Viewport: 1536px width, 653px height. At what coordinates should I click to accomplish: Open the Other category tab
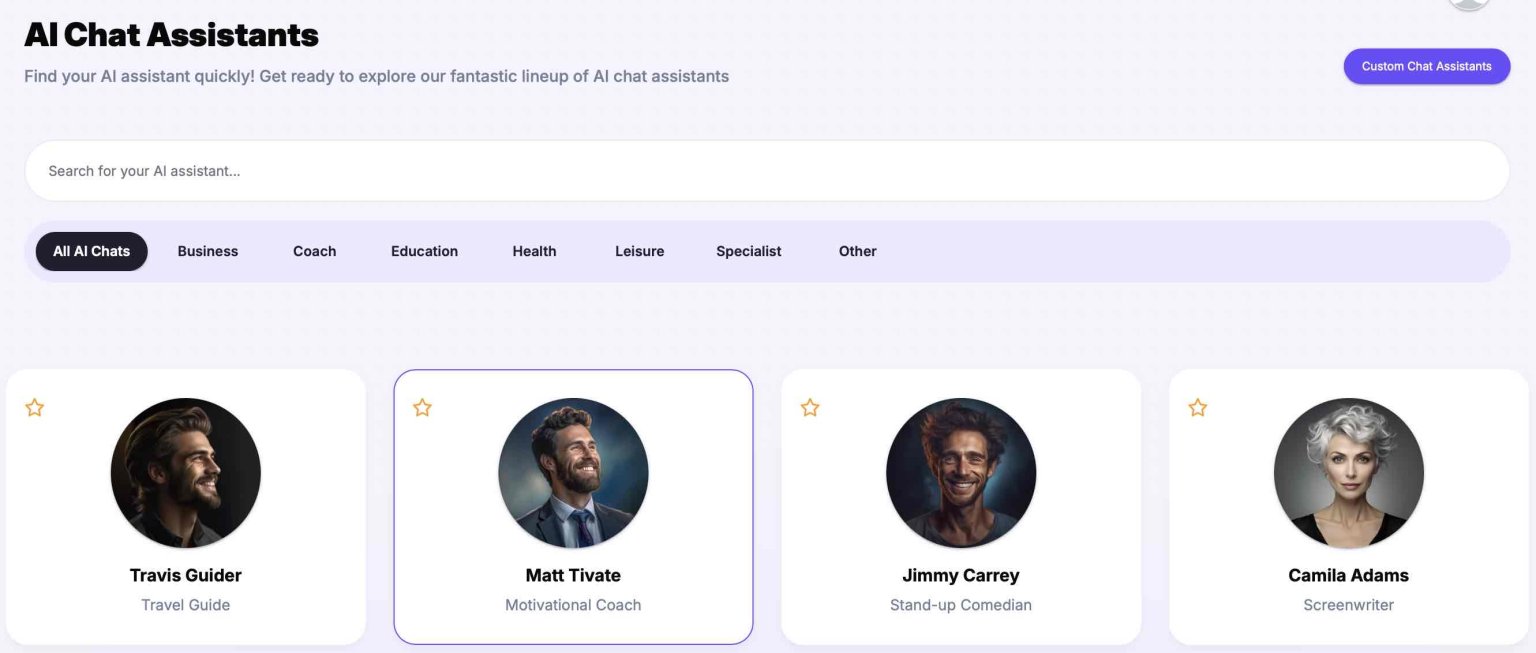pos(857,251)
